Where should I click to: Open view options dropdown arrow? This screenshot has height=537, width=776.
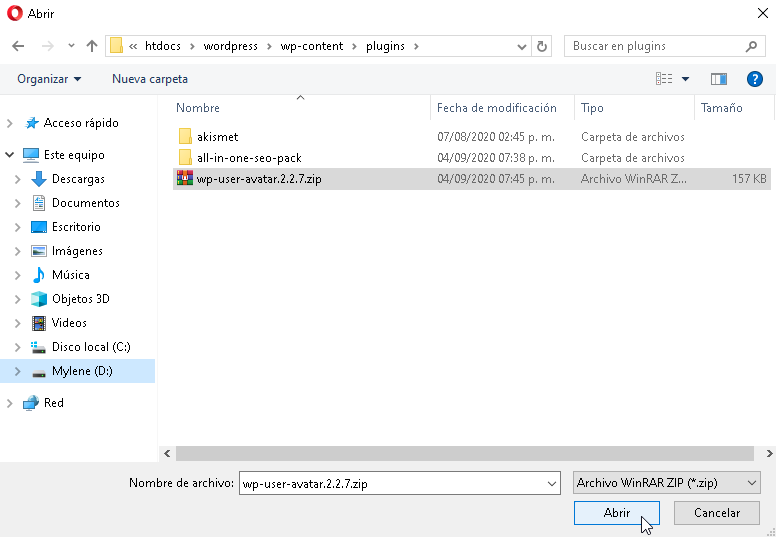point(685,79)
